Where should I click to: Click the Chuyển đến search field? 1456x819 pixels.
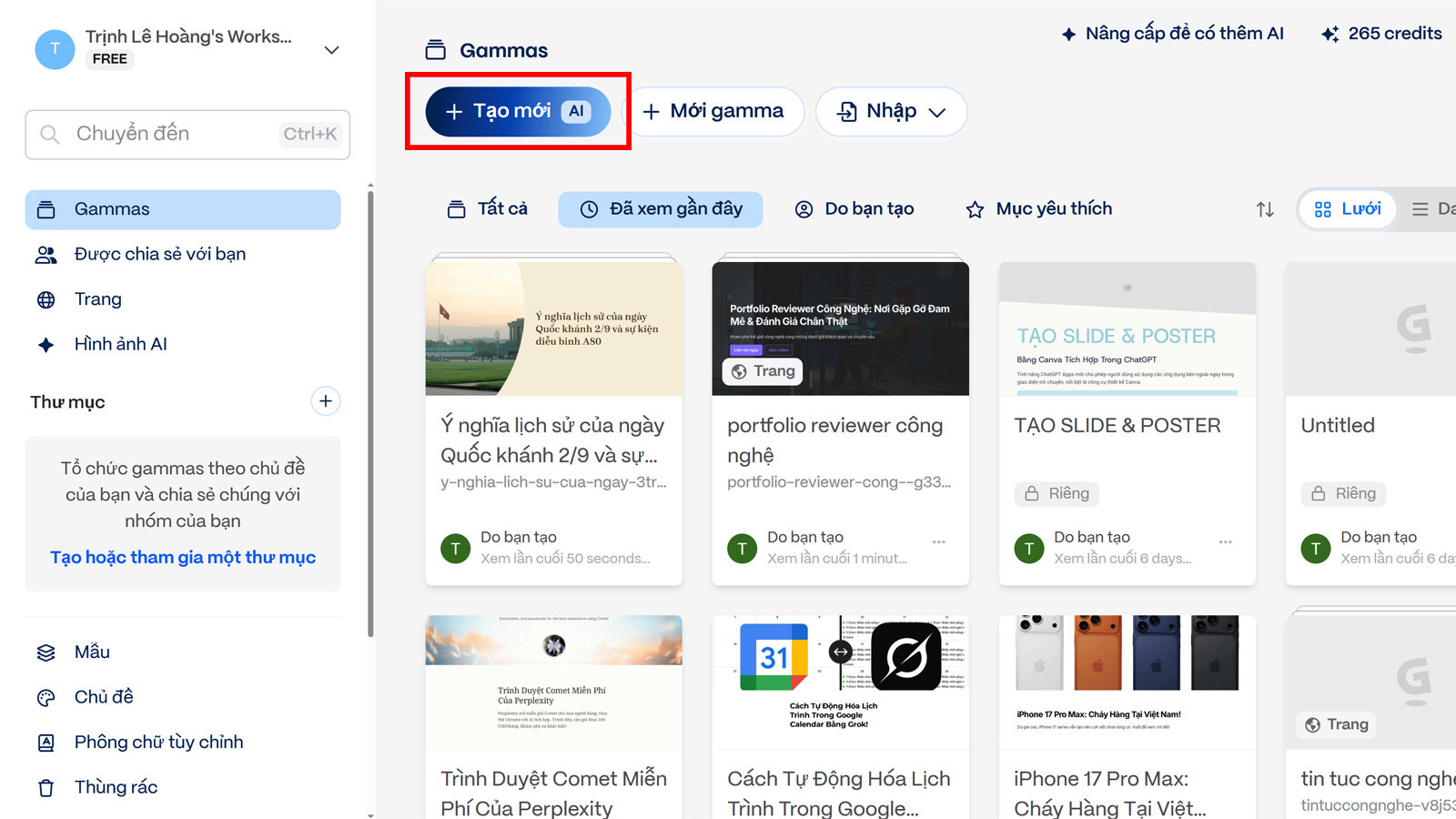point(187,135)
